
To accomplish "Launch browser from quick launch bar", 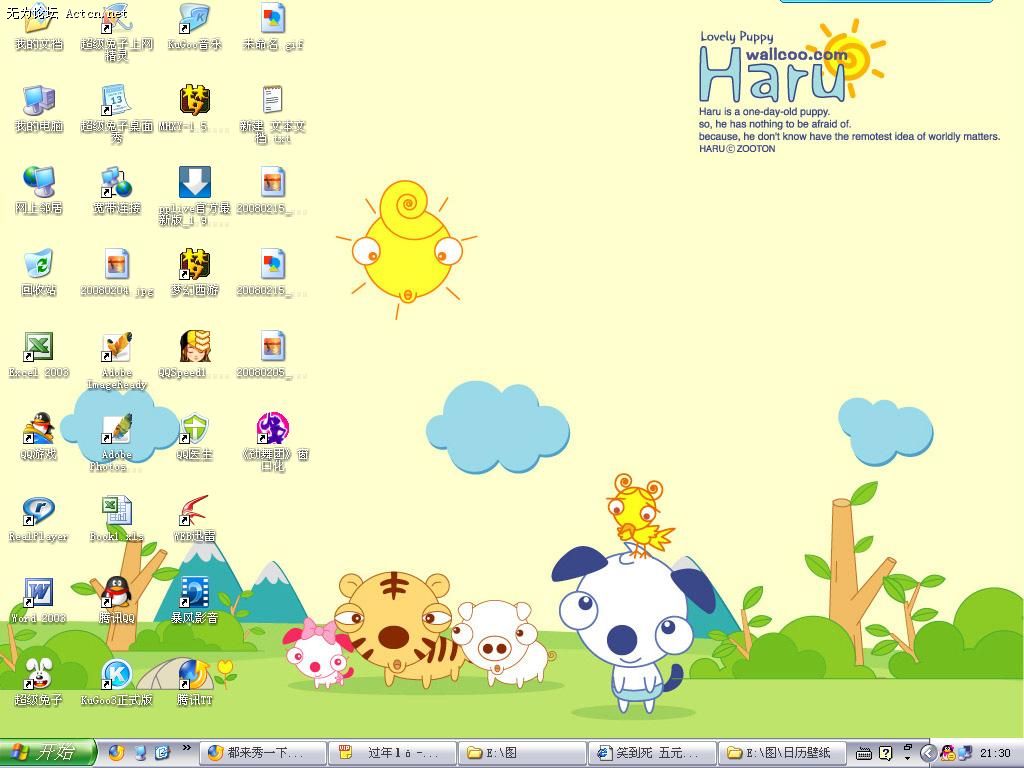I will tap(117, 753).
